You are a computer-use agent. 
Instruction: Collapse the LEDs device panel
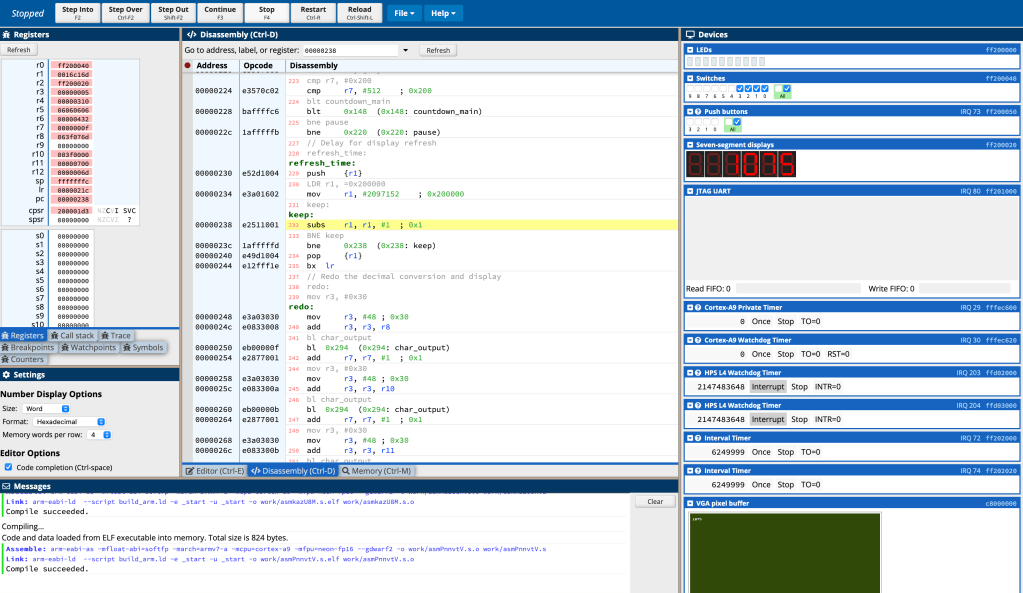click(690, 49)
